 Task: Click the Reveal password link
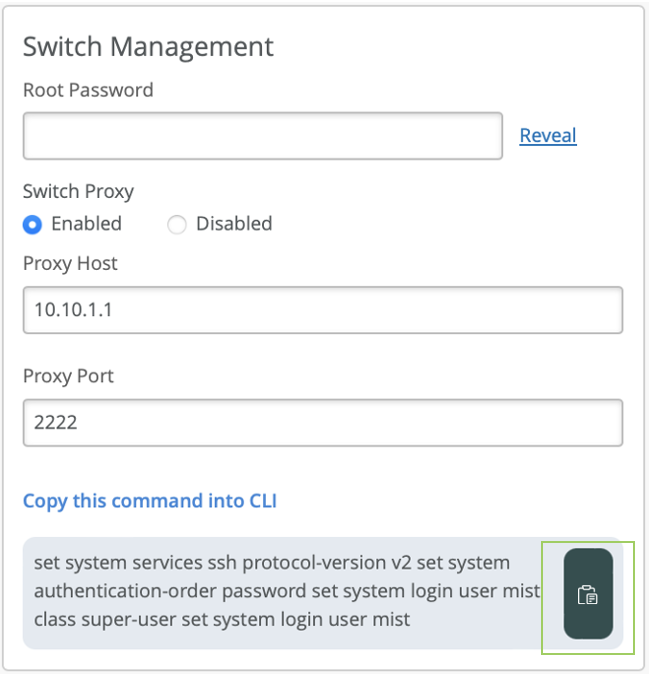pyautogui.click(x=547, y=135)
